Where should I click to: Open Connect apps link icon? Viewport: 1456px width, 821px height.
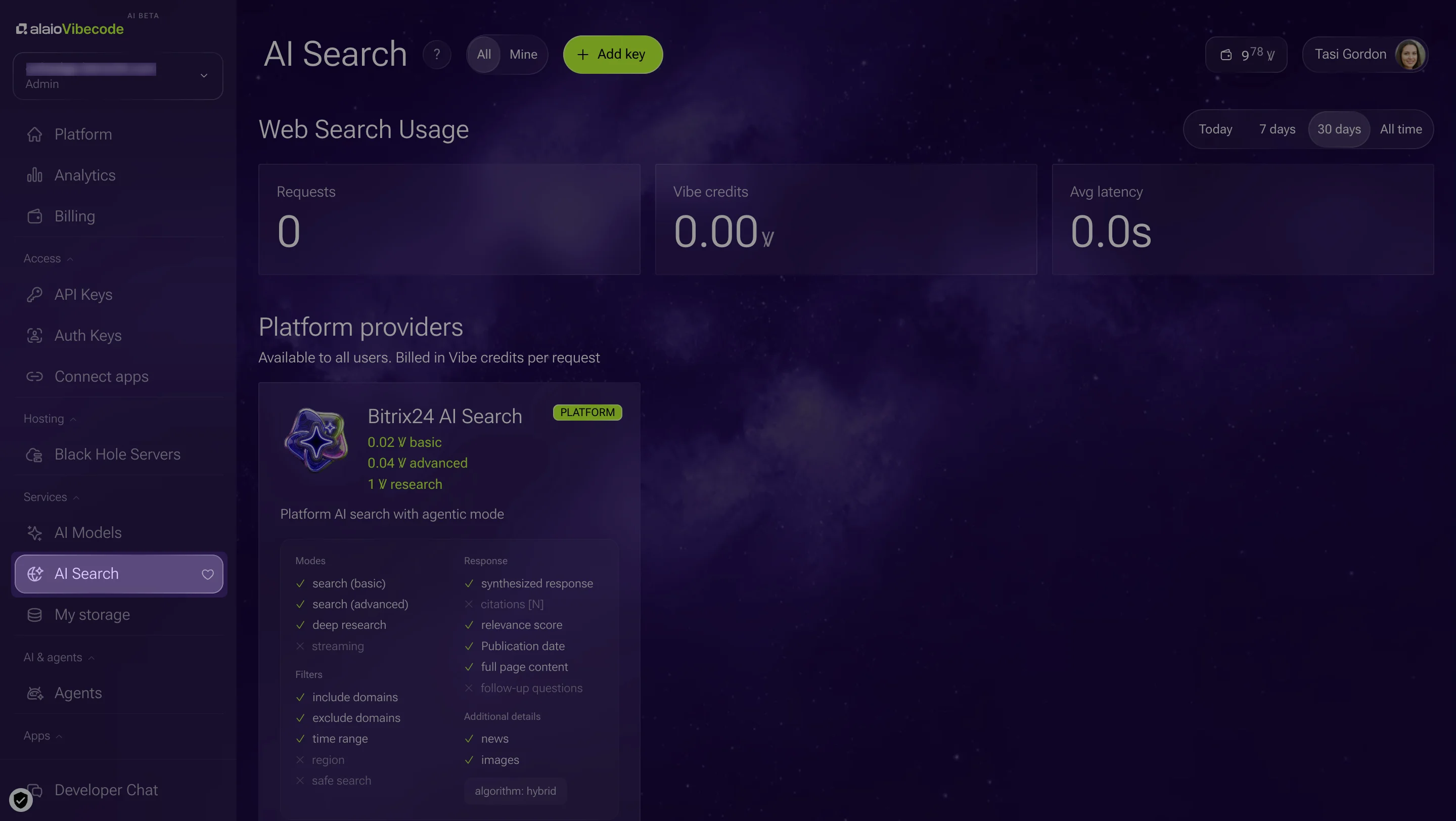[34, 376]
